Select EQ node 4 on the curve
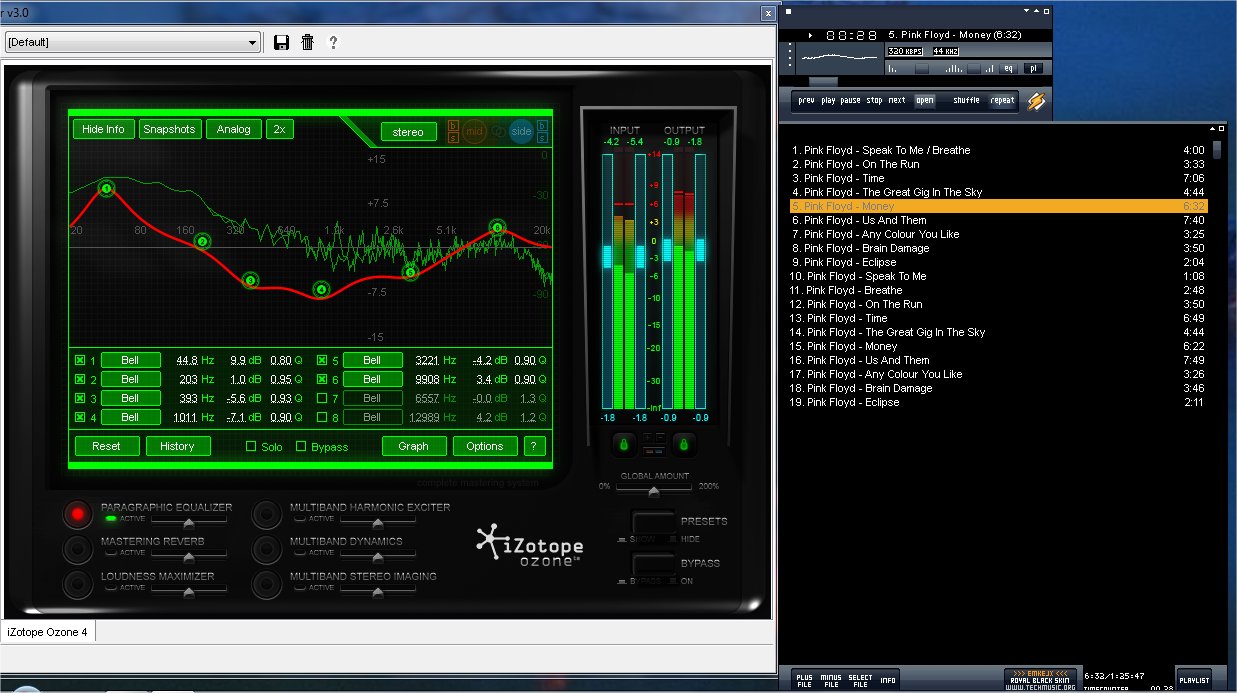Image resolution: width=1237 pixels, height=693 pixels. pos(321,290)
